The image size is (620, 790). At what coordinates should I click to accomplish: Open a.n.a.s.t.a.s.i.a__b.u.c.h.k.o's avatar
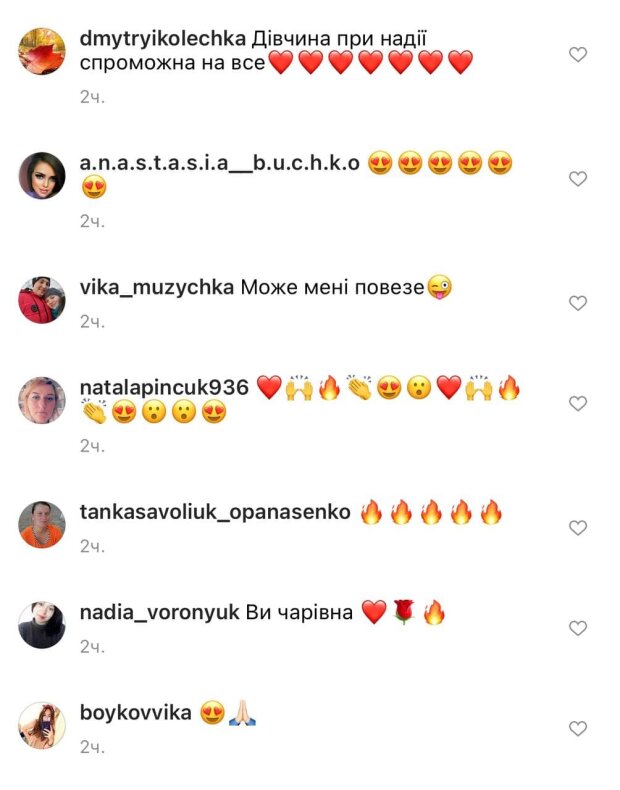pos(42,175)
